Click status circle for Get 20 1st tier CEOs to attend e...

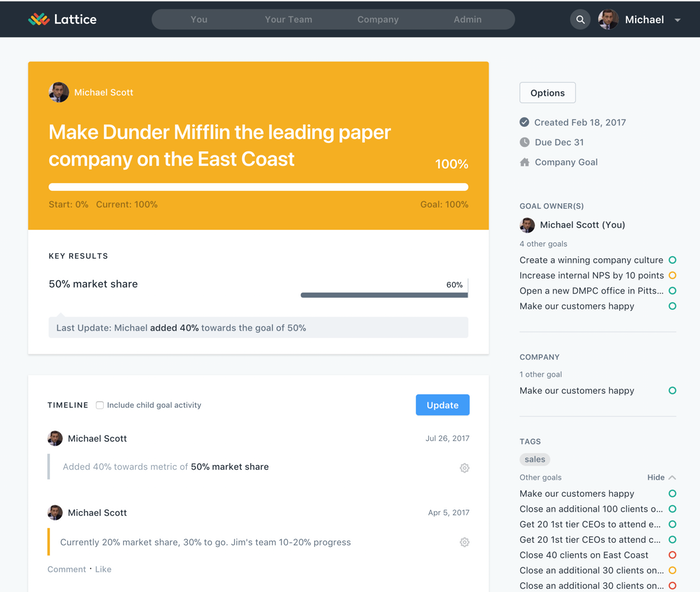(672, 524)
